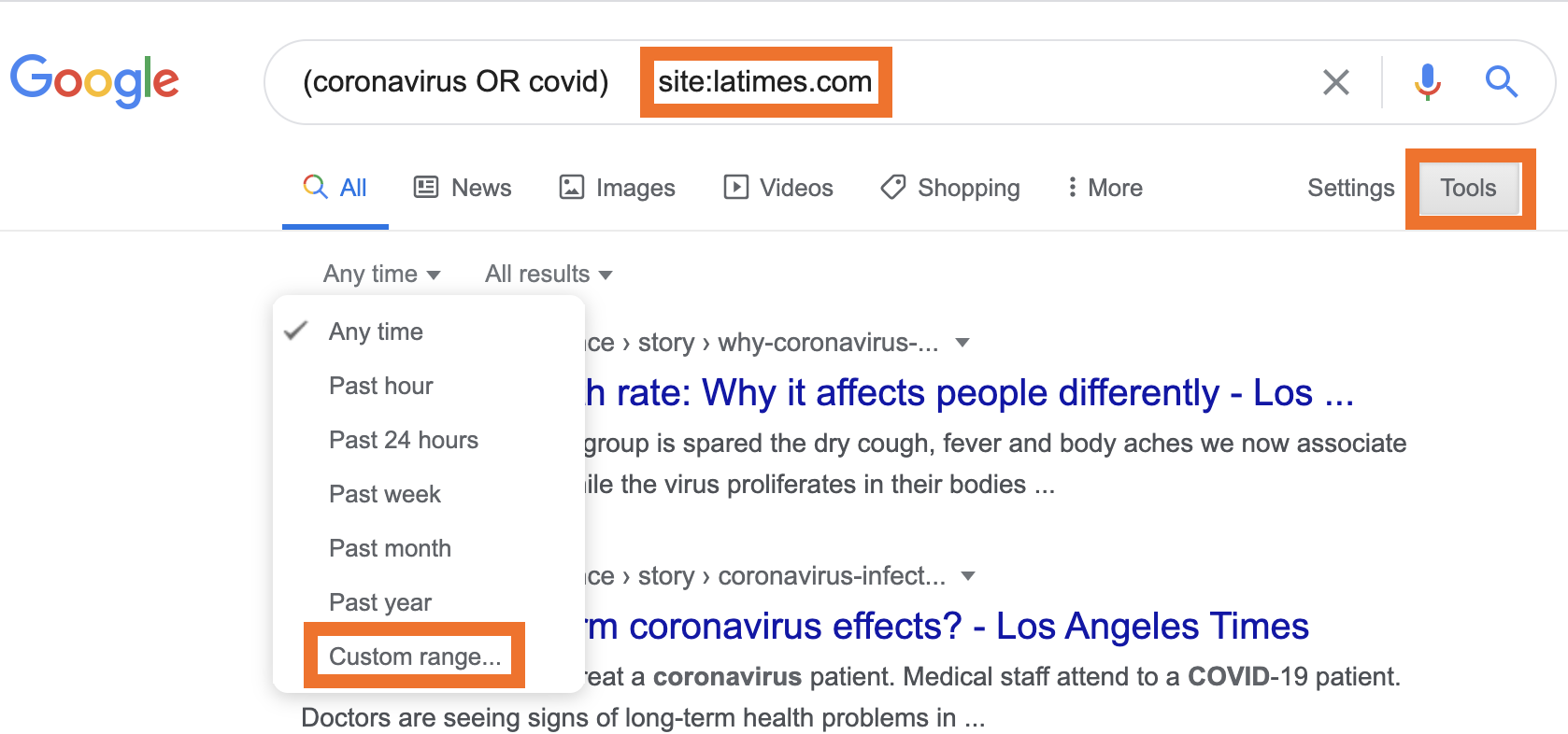Click in the search query input field
Screen dimensions: 1568x734
click(1028, 82)
